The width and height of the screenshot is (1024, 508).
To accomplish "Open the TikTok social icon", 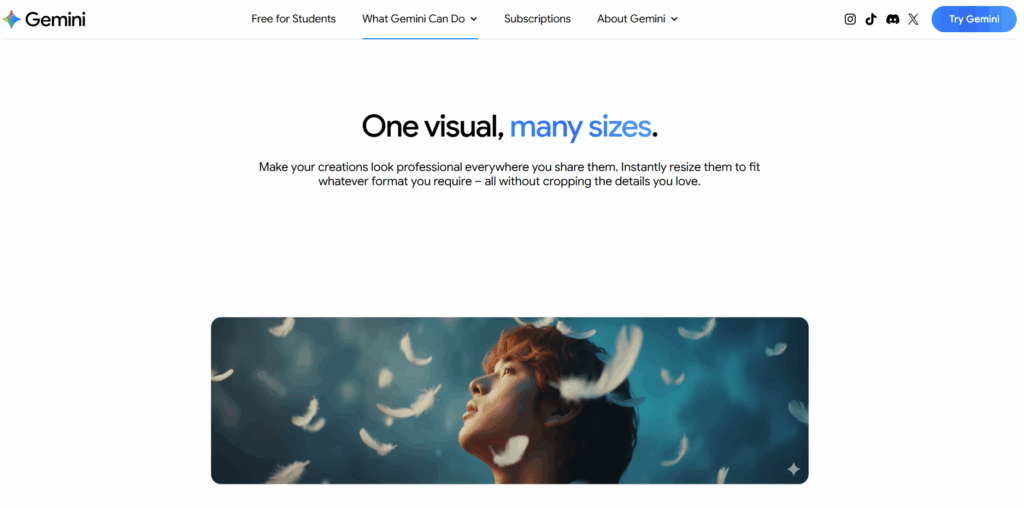I will pos(871,19).
